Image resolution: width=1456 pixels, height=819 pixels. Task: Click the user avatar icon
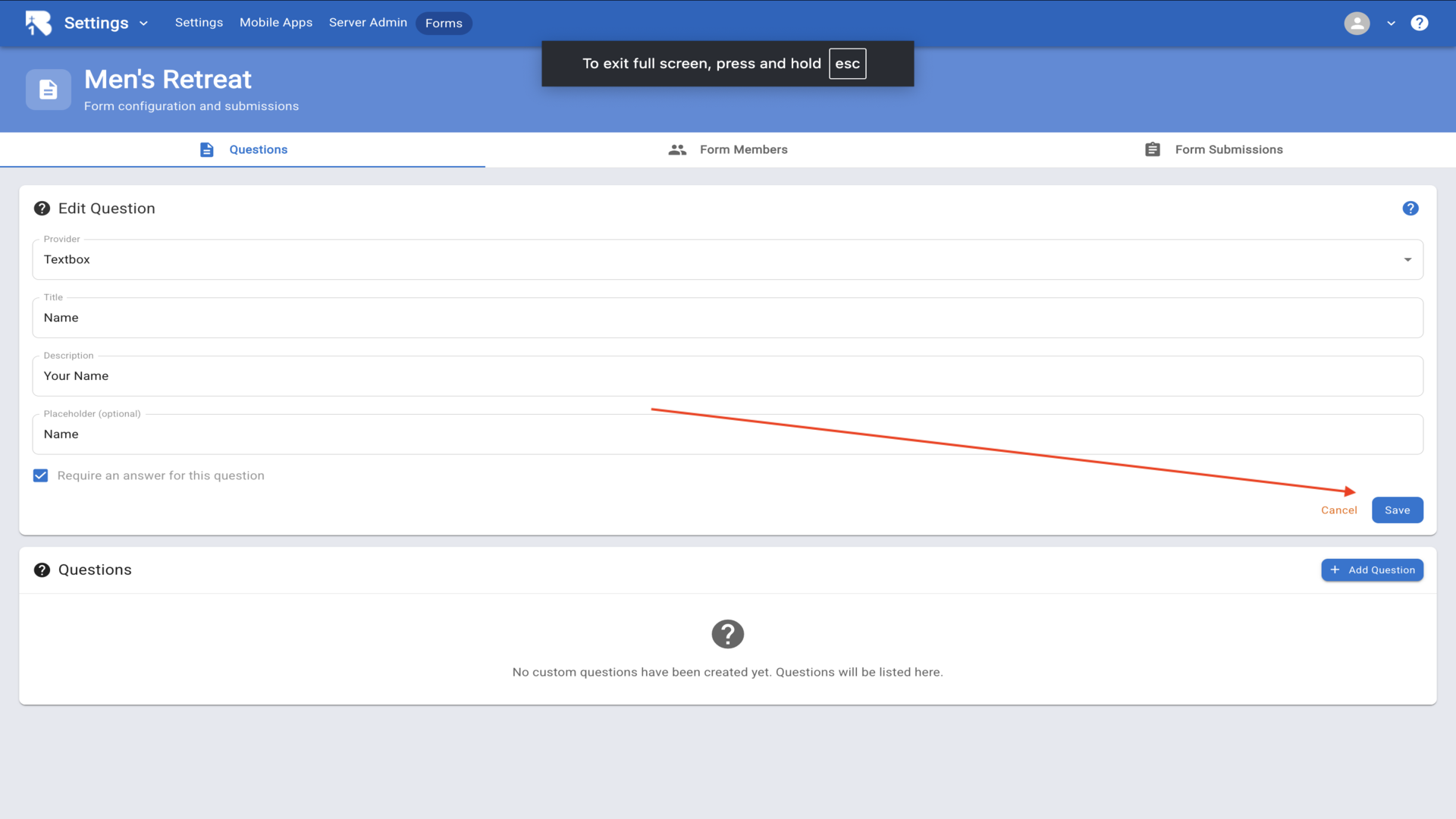click(x=1357, y=23)
